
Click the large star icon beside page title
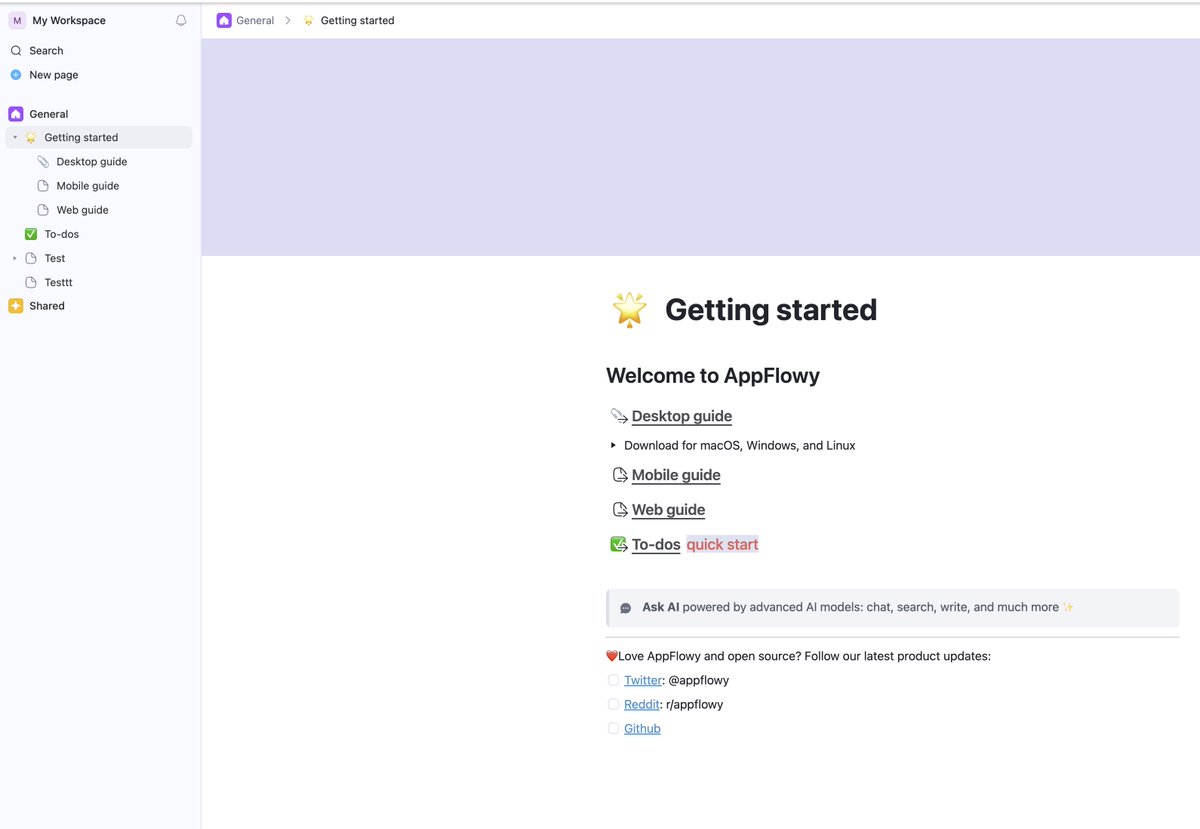tap(629, 310)
